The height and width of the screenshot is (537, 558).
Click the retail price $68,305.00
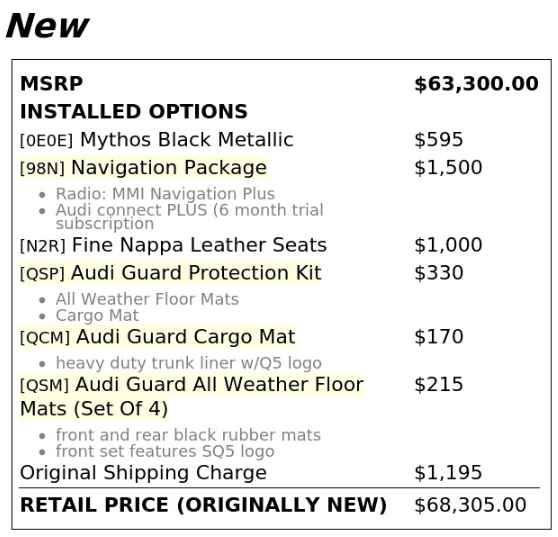470,505
